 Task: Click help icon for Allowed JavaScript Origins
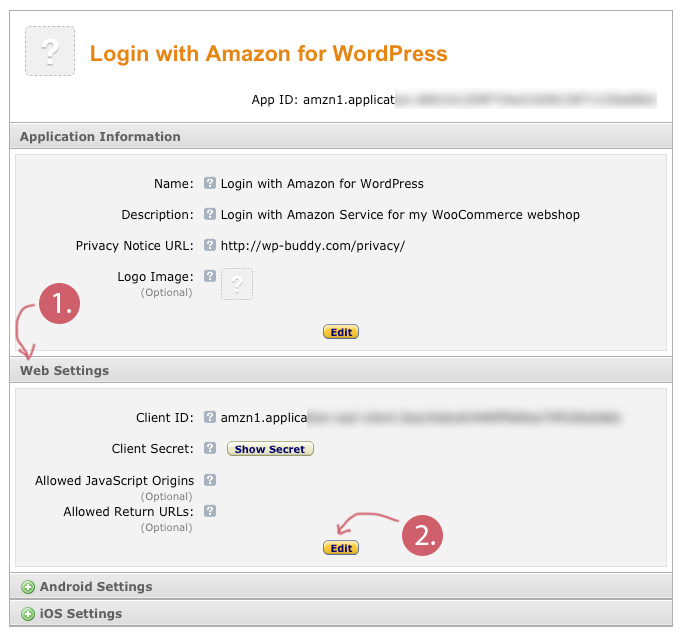pos(210,481)
